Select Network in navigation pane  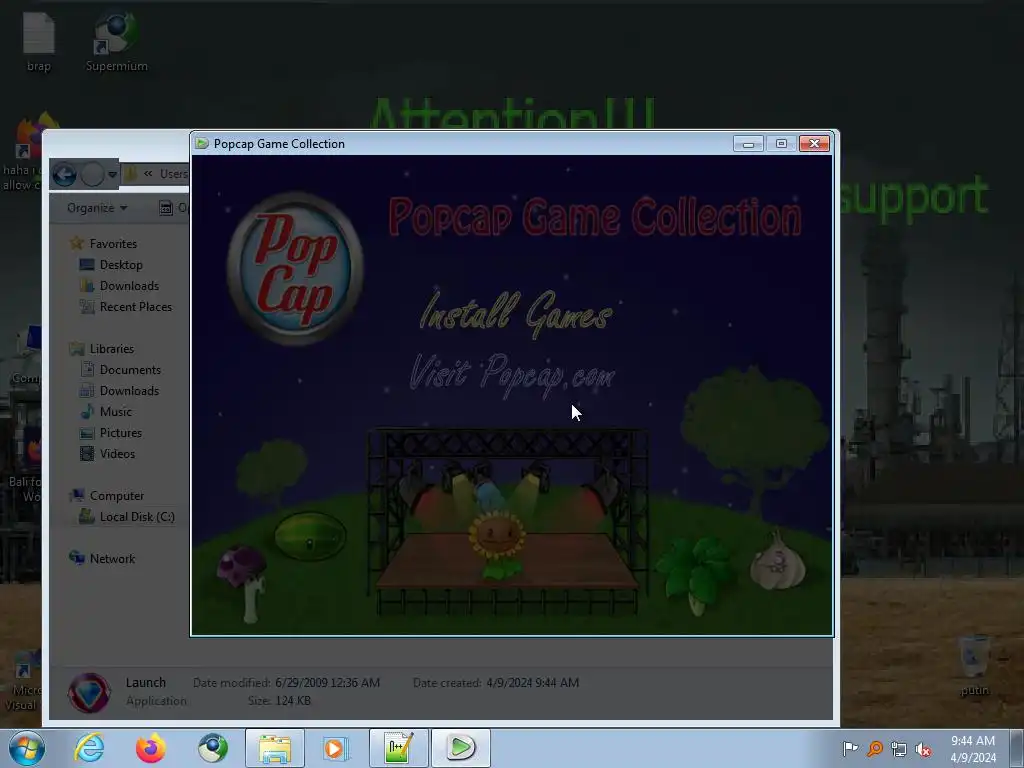tap(102, 558)
